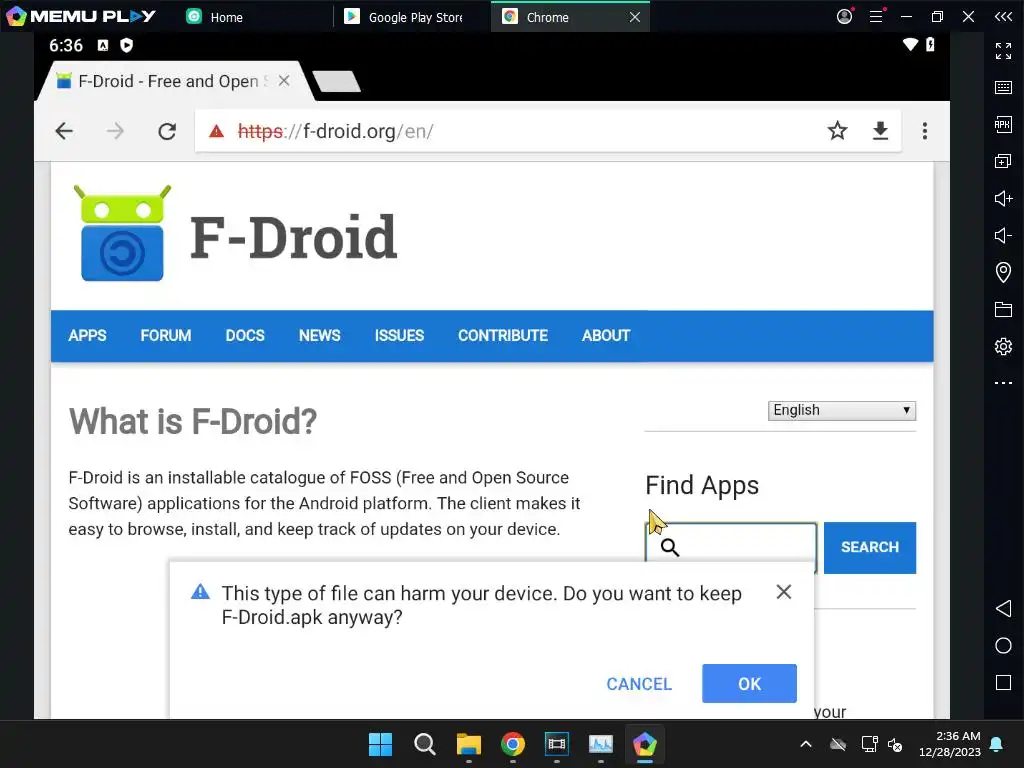Click the forward navigation arrow
Screen dimensions: 1024x768
[115, 131]
